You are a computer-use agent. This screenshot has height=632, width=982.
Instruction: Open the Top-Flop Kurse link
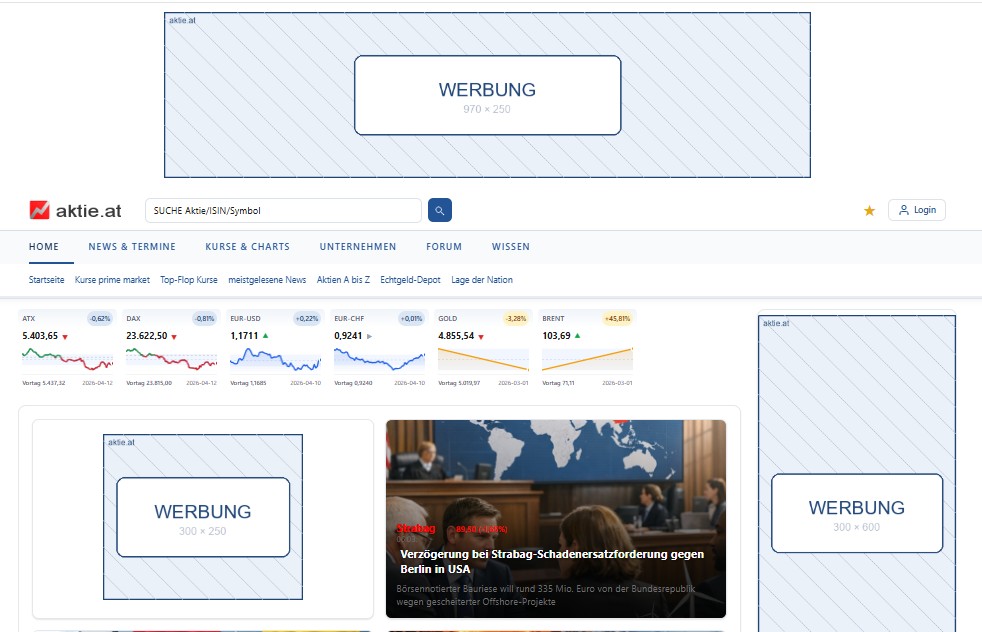click(189, 280)
